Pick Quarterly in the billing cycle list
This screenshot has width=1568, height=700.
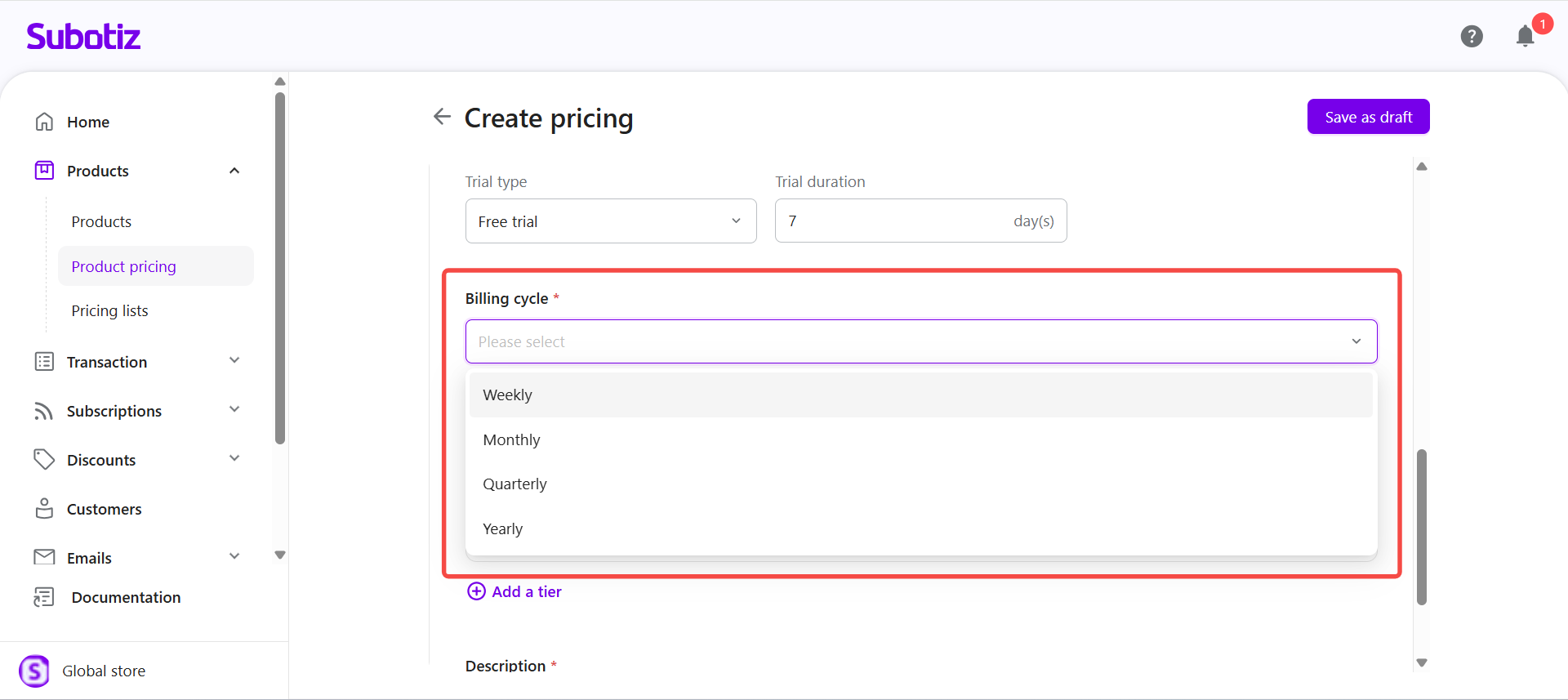pyautogui.click(x=515, y=484)
